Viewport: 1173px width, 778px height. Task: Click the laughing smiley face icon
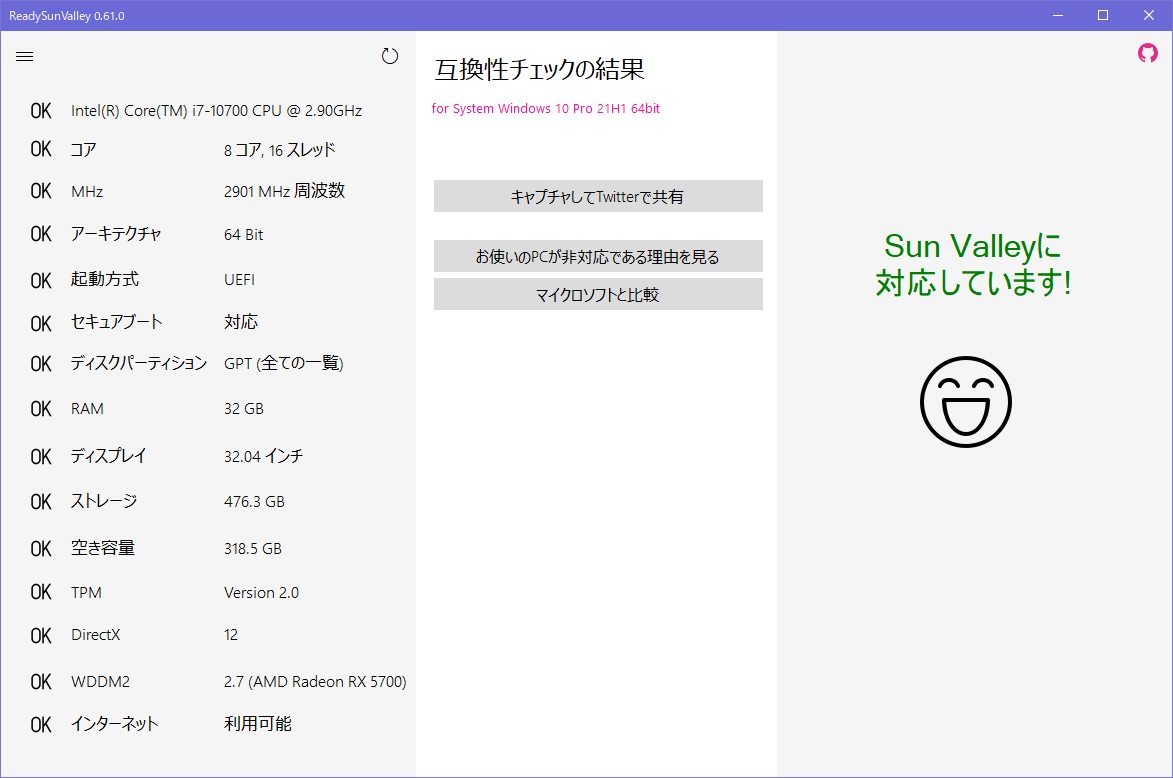[x=966, y=402]
